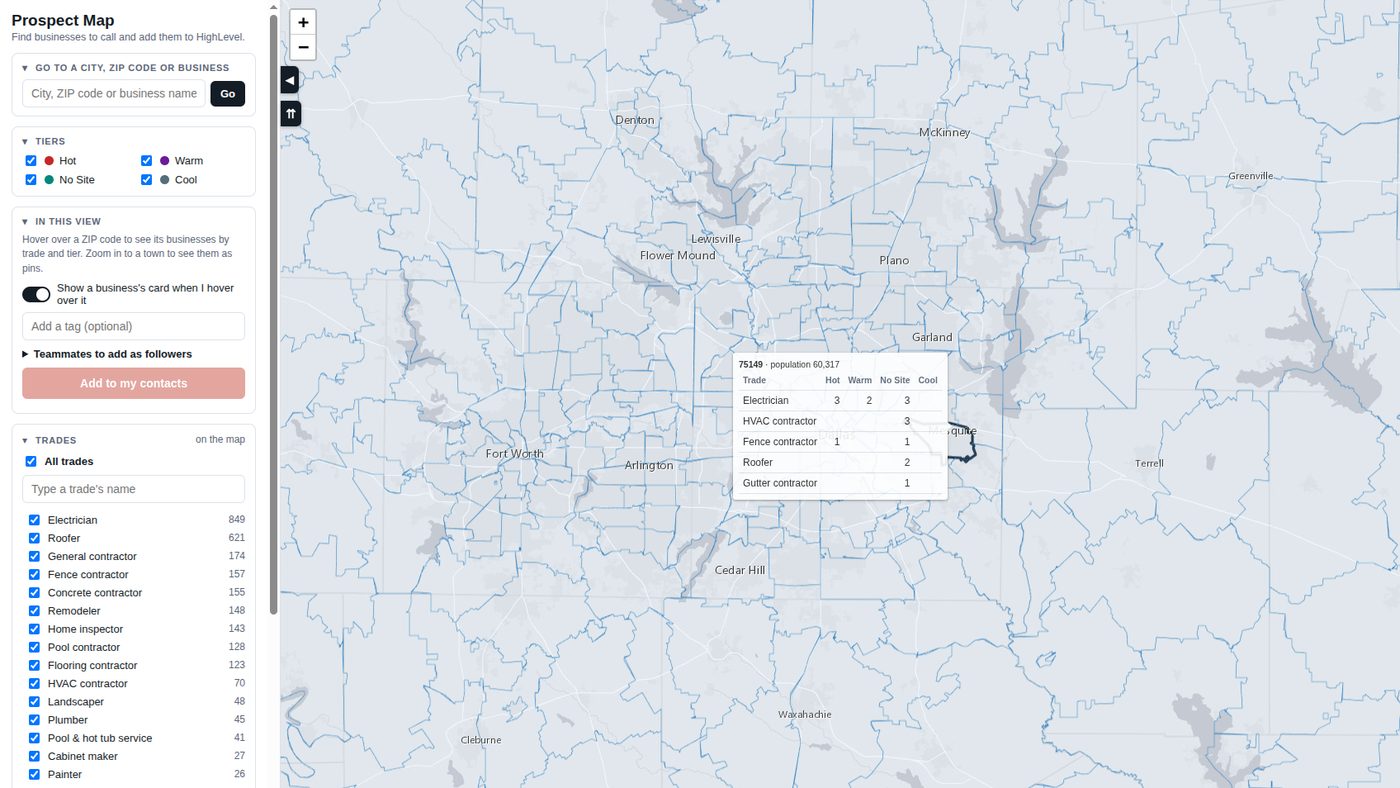
Task: Focus the City, ZIP code or business field
Action: click(x=114, y=93)
